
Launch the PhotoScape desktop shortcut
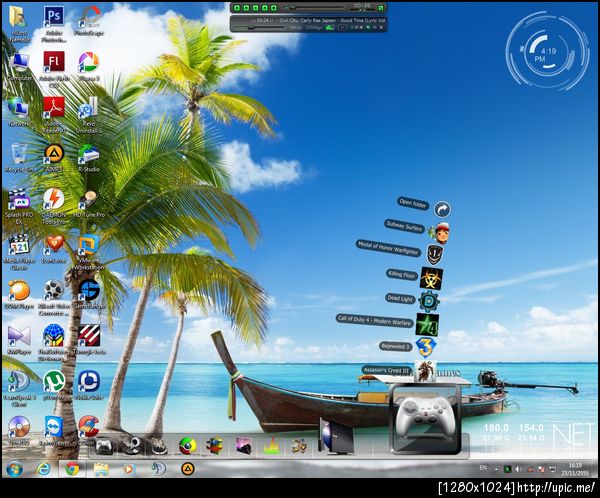(x=89, y=21)
